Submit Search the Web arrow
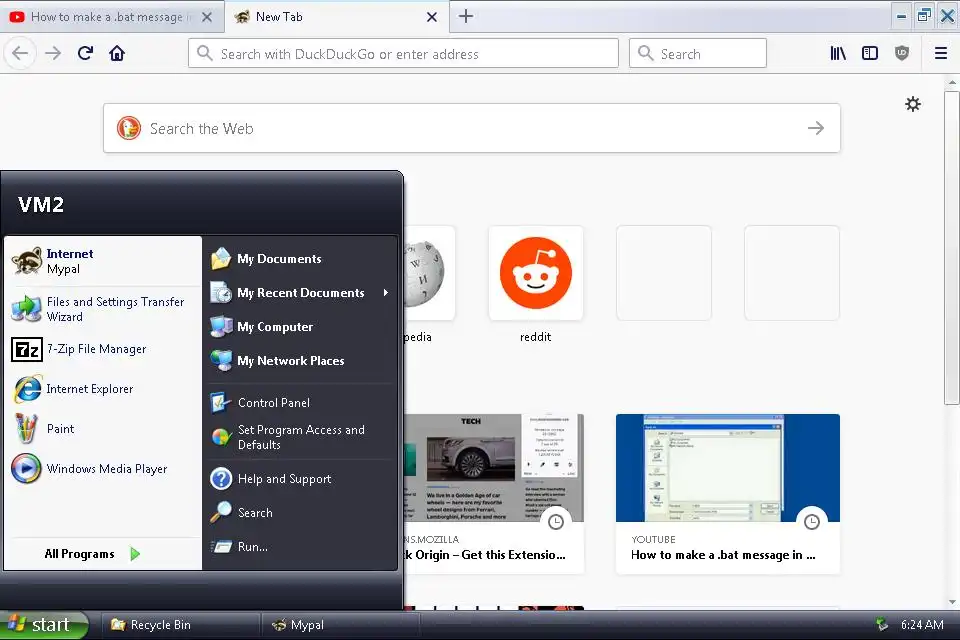 (816, 128)
